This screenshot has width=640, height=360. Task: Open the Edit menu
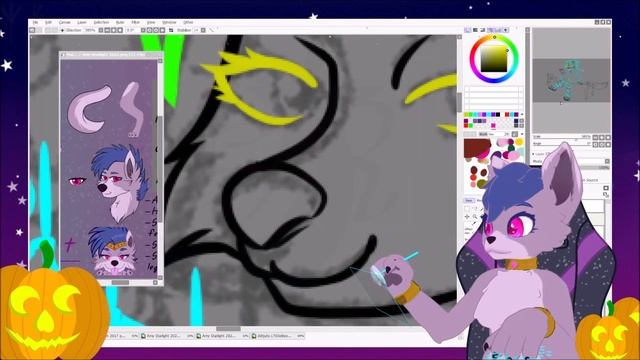pos(49,22)
